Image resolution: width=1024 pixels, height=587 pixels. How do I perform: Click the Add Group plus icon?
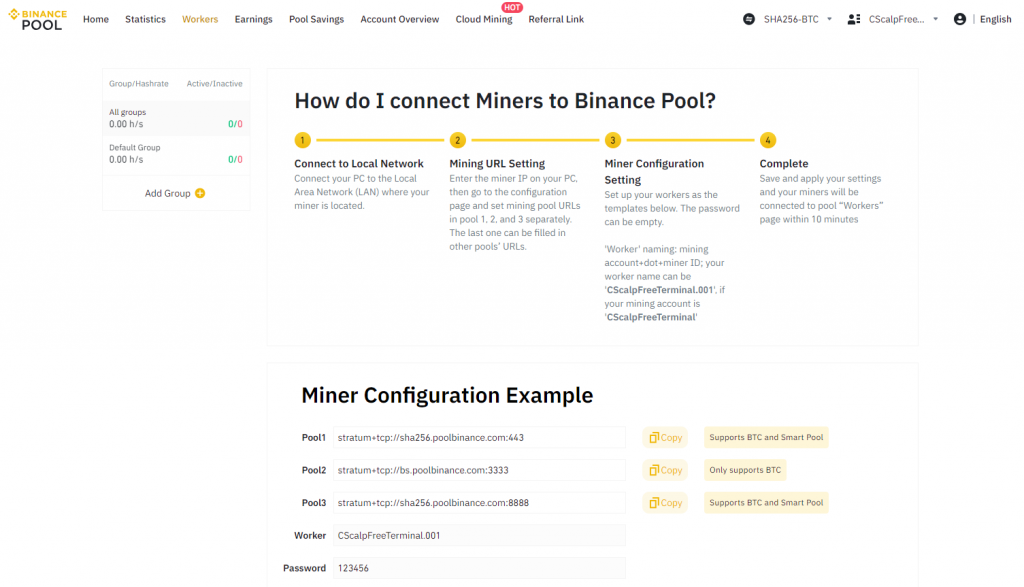pos(201,192)
